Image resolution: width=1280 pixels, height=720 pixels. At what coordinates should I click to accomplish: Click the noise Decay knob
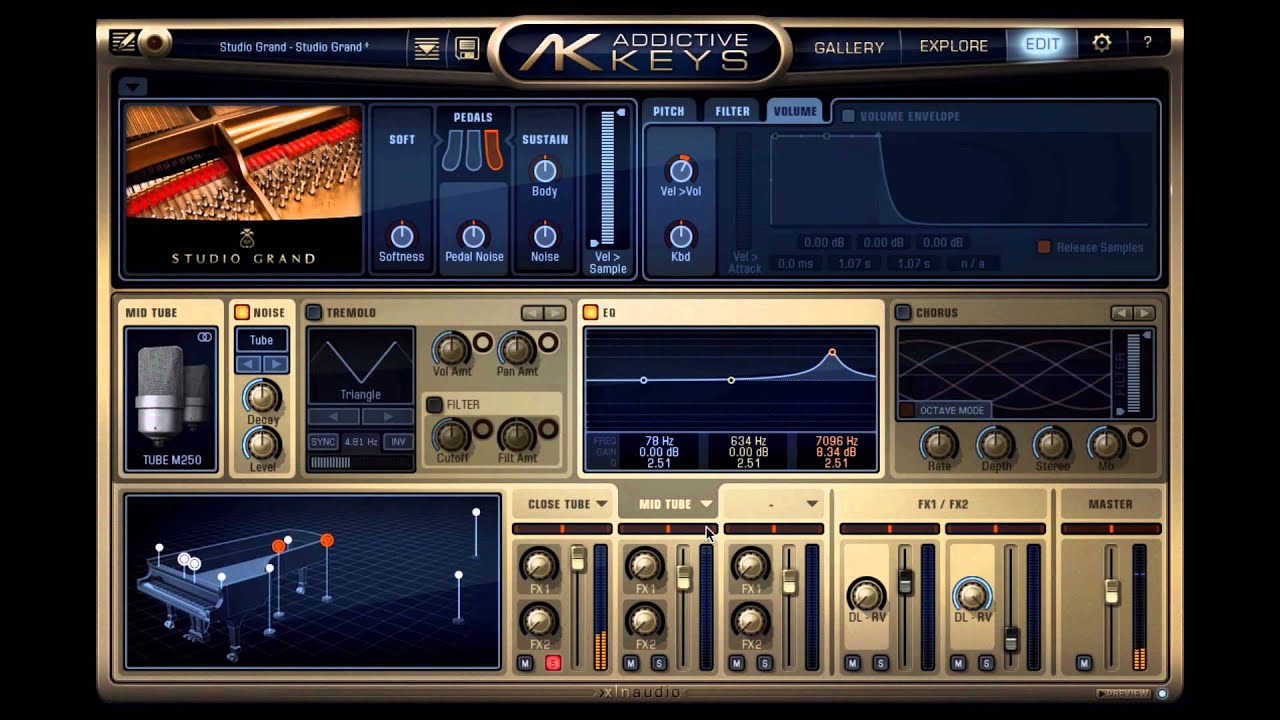click(262, 397)
